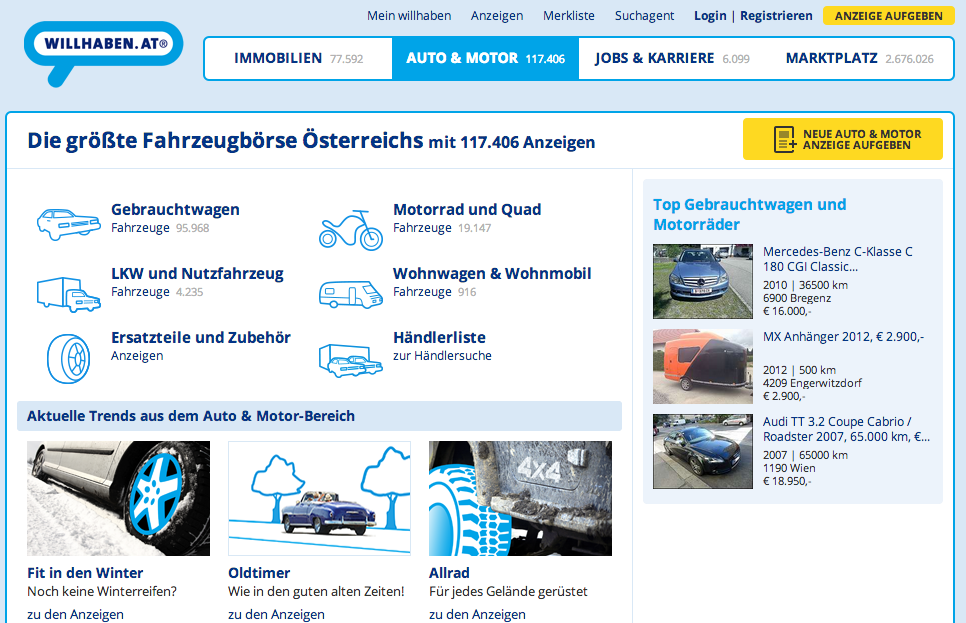Browse the LKW und Nutzfahrzeug link
The image size is (966, 623).
pos(197,274)
